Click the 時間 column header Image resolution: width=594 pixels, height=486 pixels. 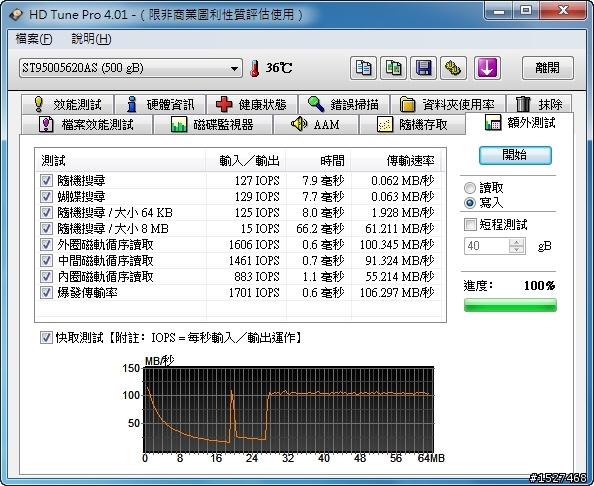tap(318, 161)
